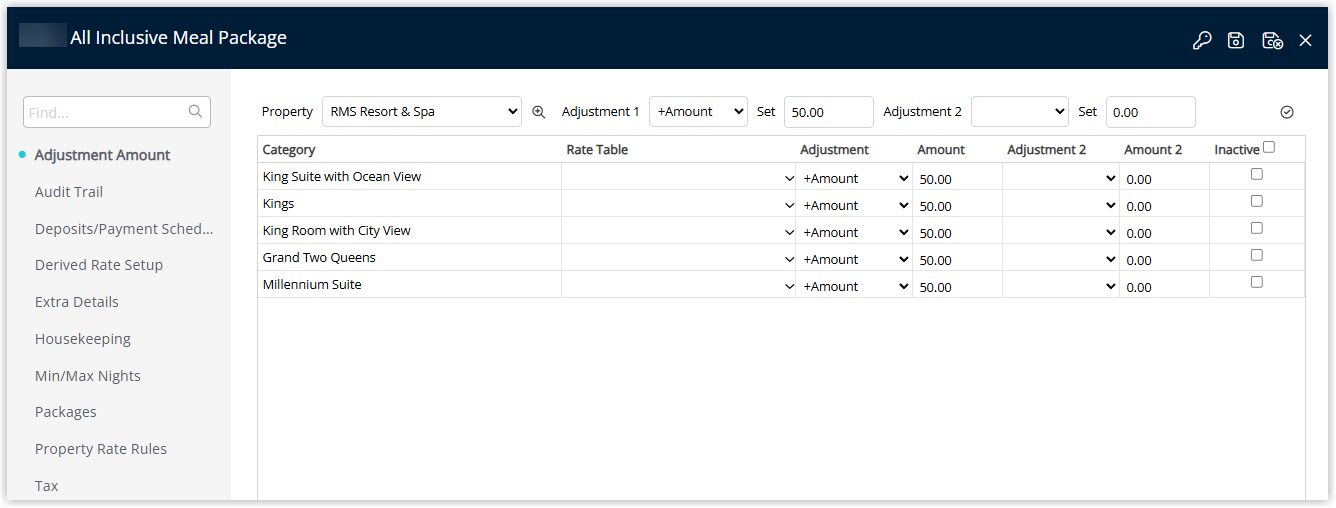1336x508 pixels.
Task: Open Deposits/Payment Schedule section
Action: [124, 229]
